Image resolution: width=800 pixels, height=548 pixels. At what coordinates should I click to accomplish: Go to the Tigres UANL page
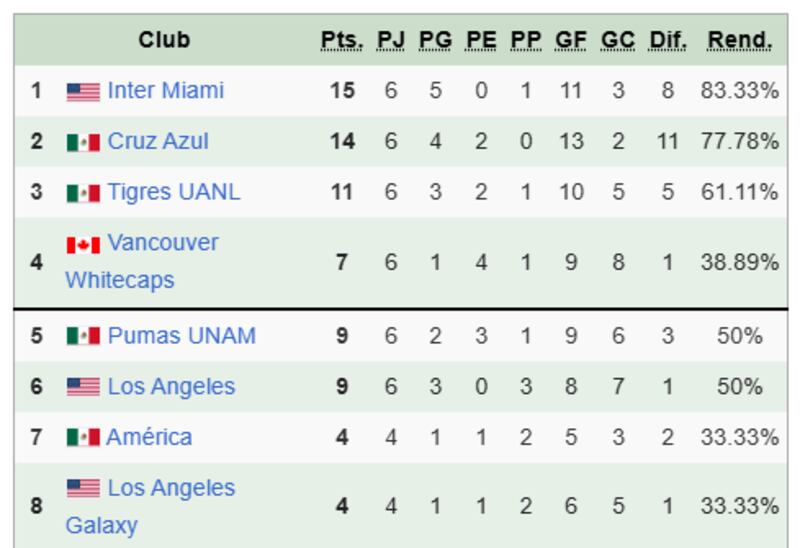click(x=174, y=191)
